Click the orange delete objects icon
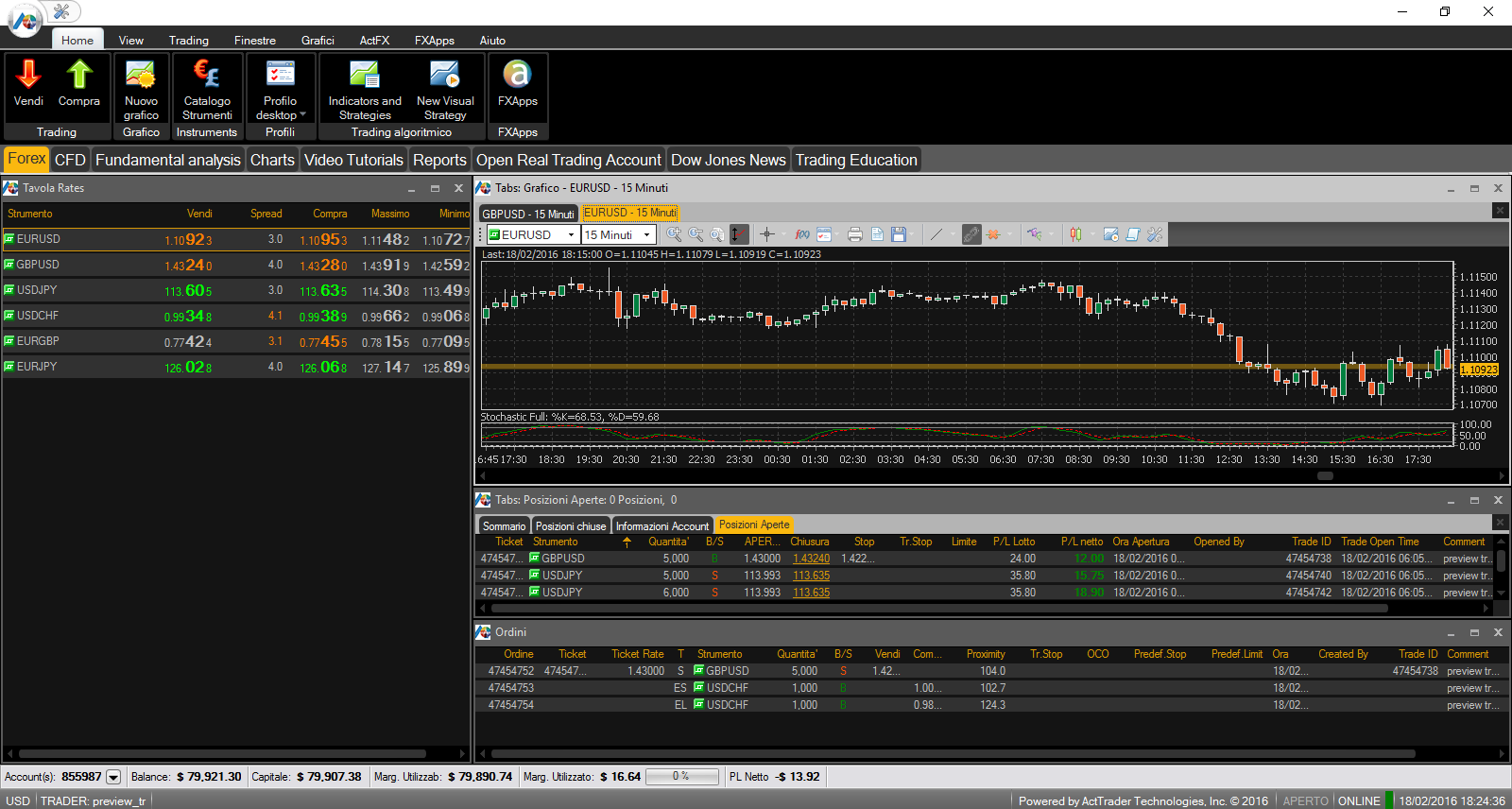This screenshot has height=809, width=1512. click(993, 234)
